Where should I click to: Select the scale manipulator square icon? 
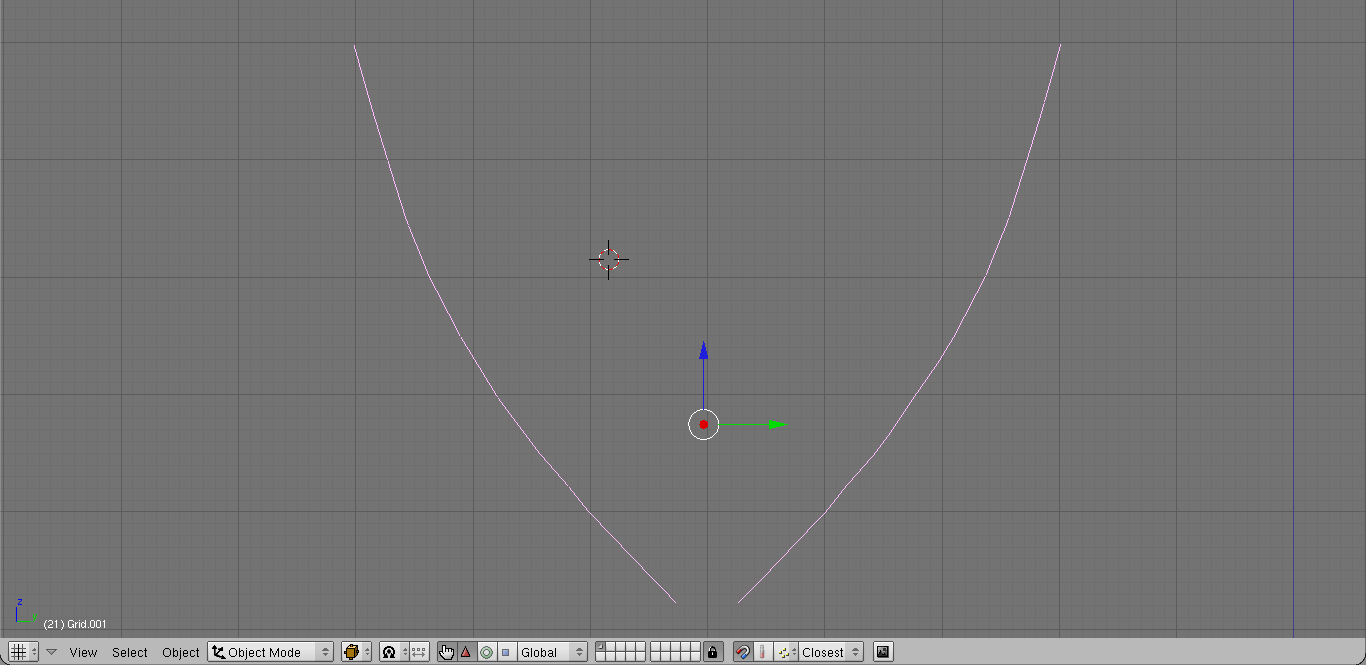[x=505, y=652]
